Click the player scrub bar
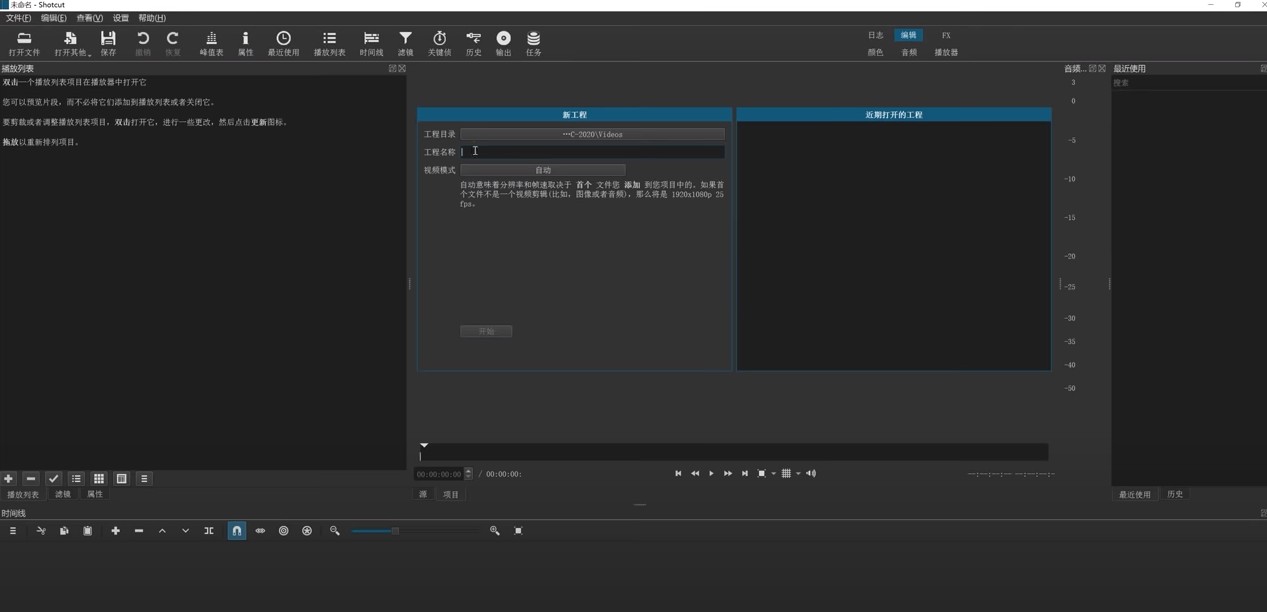The width and height of the screenshot is (1267, 612). (733, 452)
